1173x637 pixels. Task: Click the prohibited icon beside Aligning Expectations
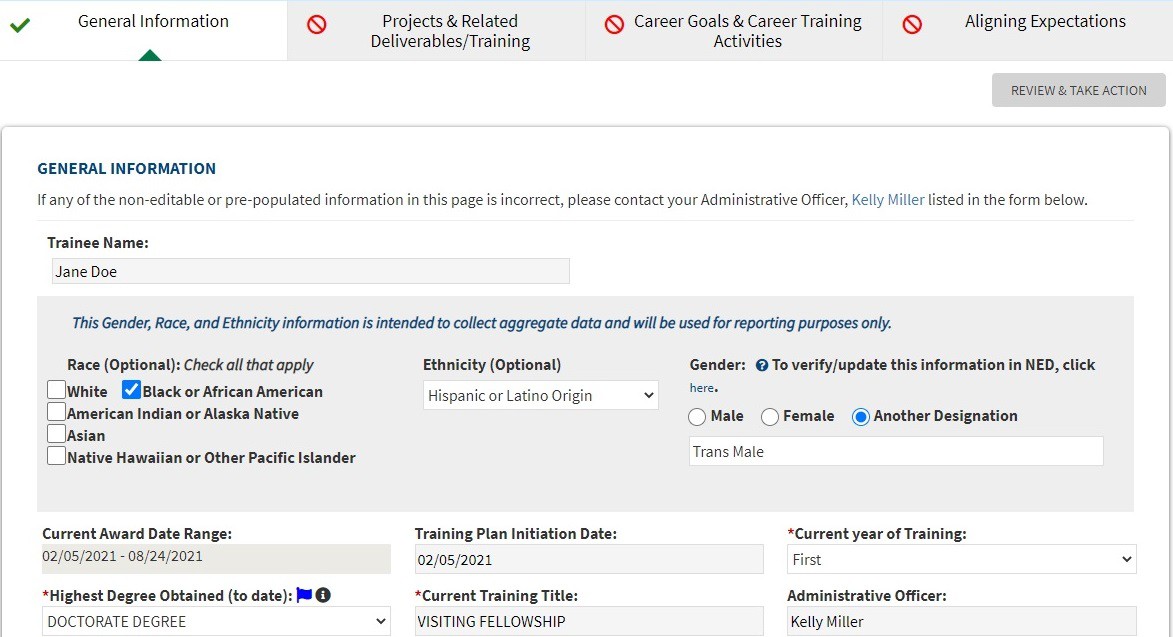click(912, 24)
